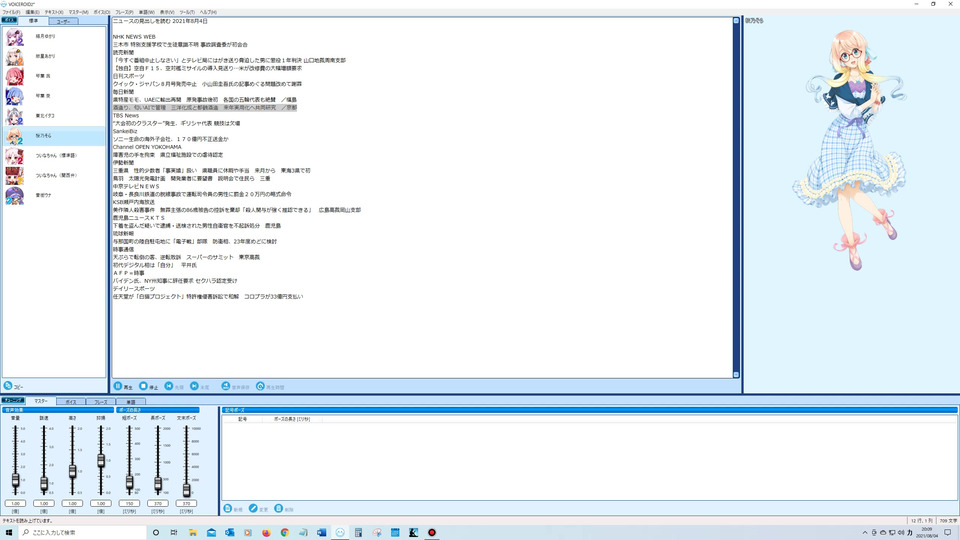Select the last voice preset, 音街ウナ
The width and height of the screenshot is (960, 540).
pyautogui.click(x=54, y=195)
